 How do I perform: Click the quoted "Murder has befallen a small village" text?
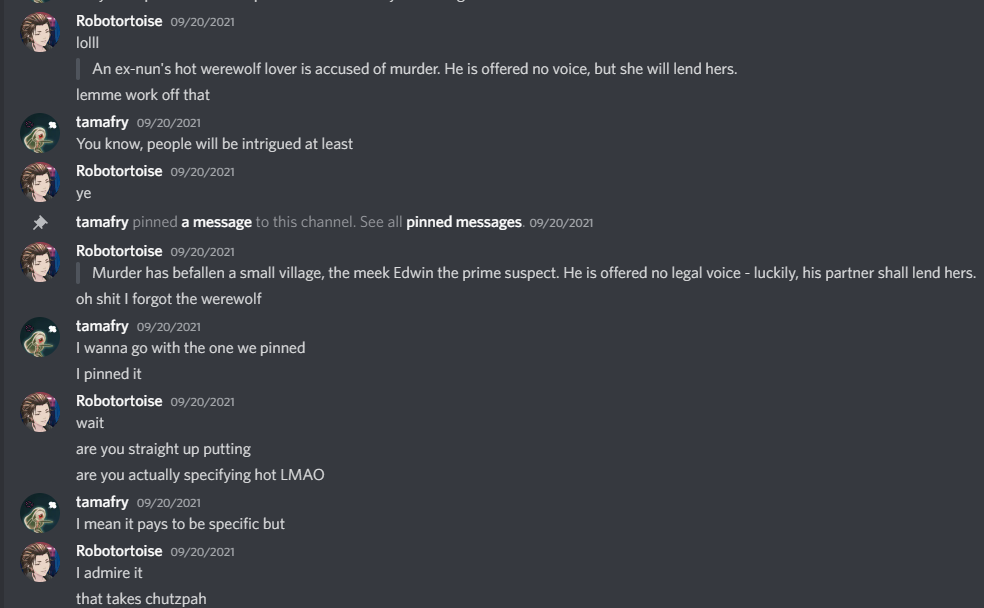click(533, 273)
